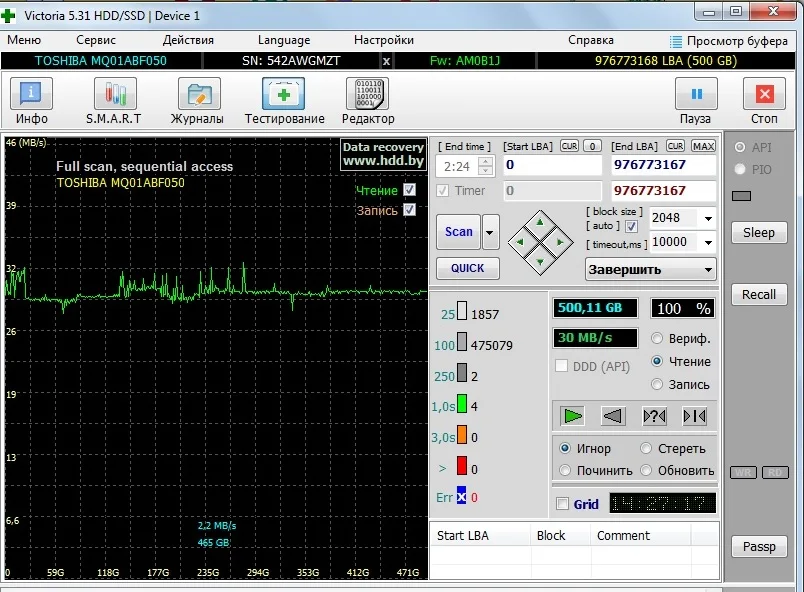
Task: Enable the Grid checkbox
Action: click(x=562, y=504)
